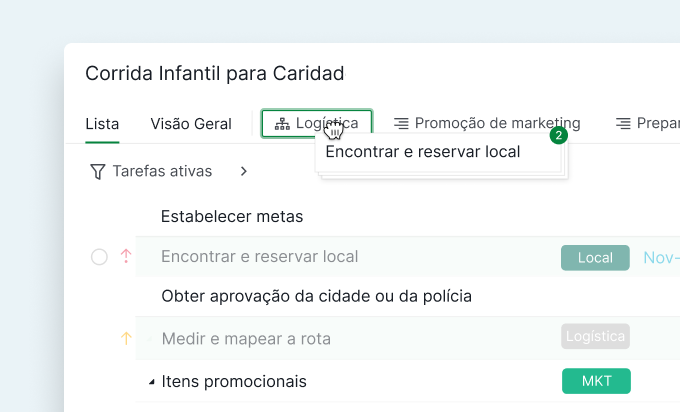Click the Promoção de marketing list icon

click(x=401, y=124)
